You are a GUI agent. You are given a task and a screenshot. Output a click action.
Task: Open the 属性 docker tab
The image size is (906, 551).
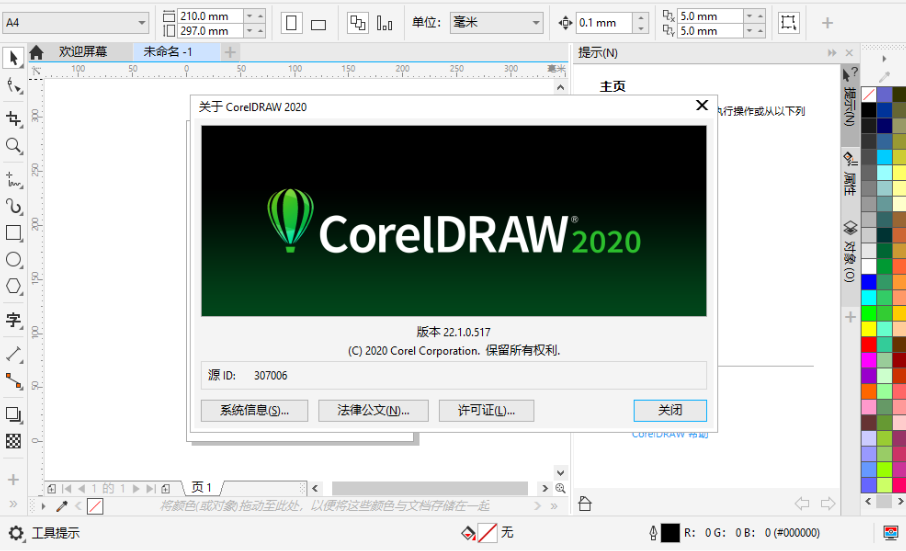point(849,175)
